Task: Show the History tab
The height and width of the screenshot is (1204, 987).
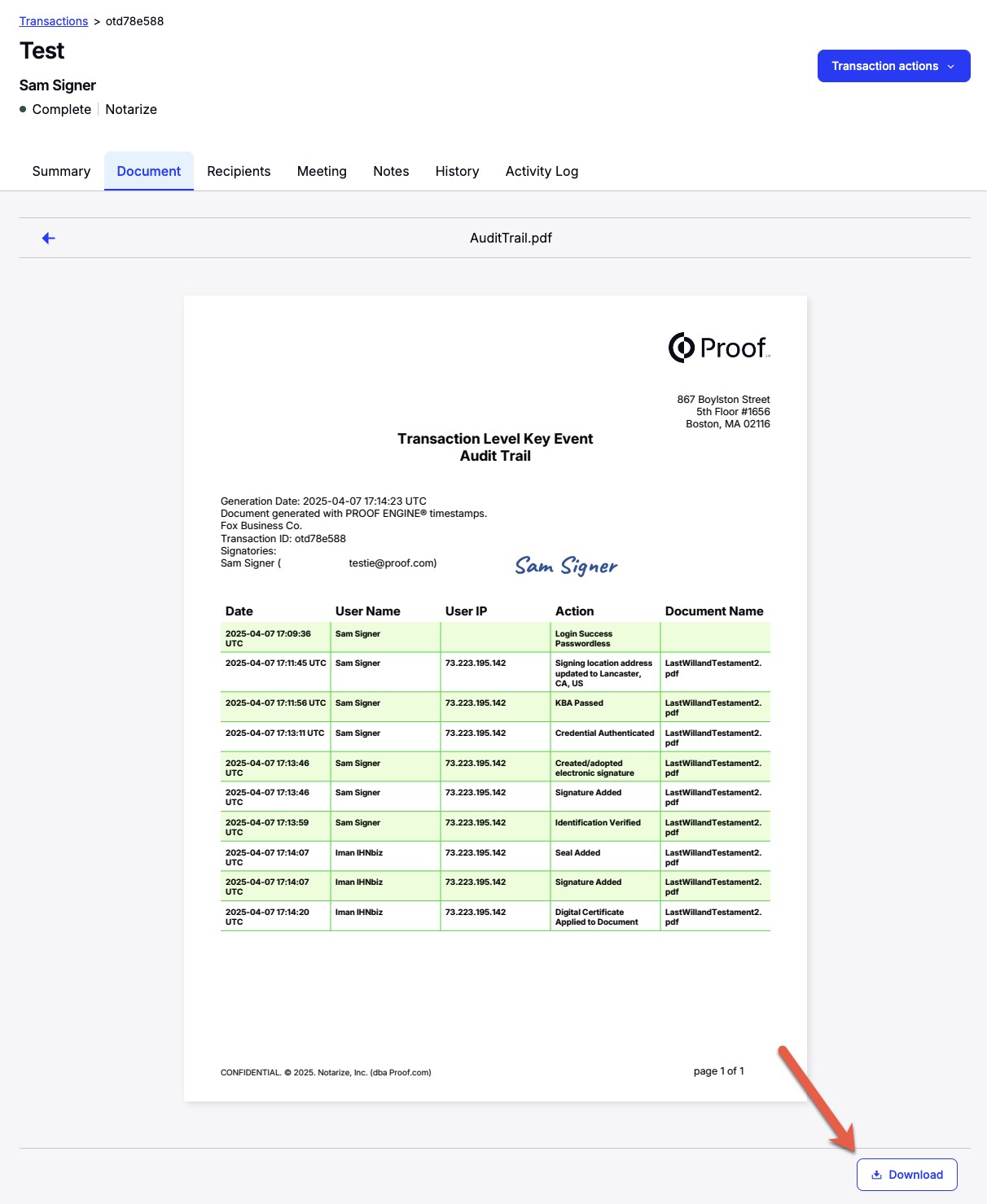Action: tap(457, 171)
